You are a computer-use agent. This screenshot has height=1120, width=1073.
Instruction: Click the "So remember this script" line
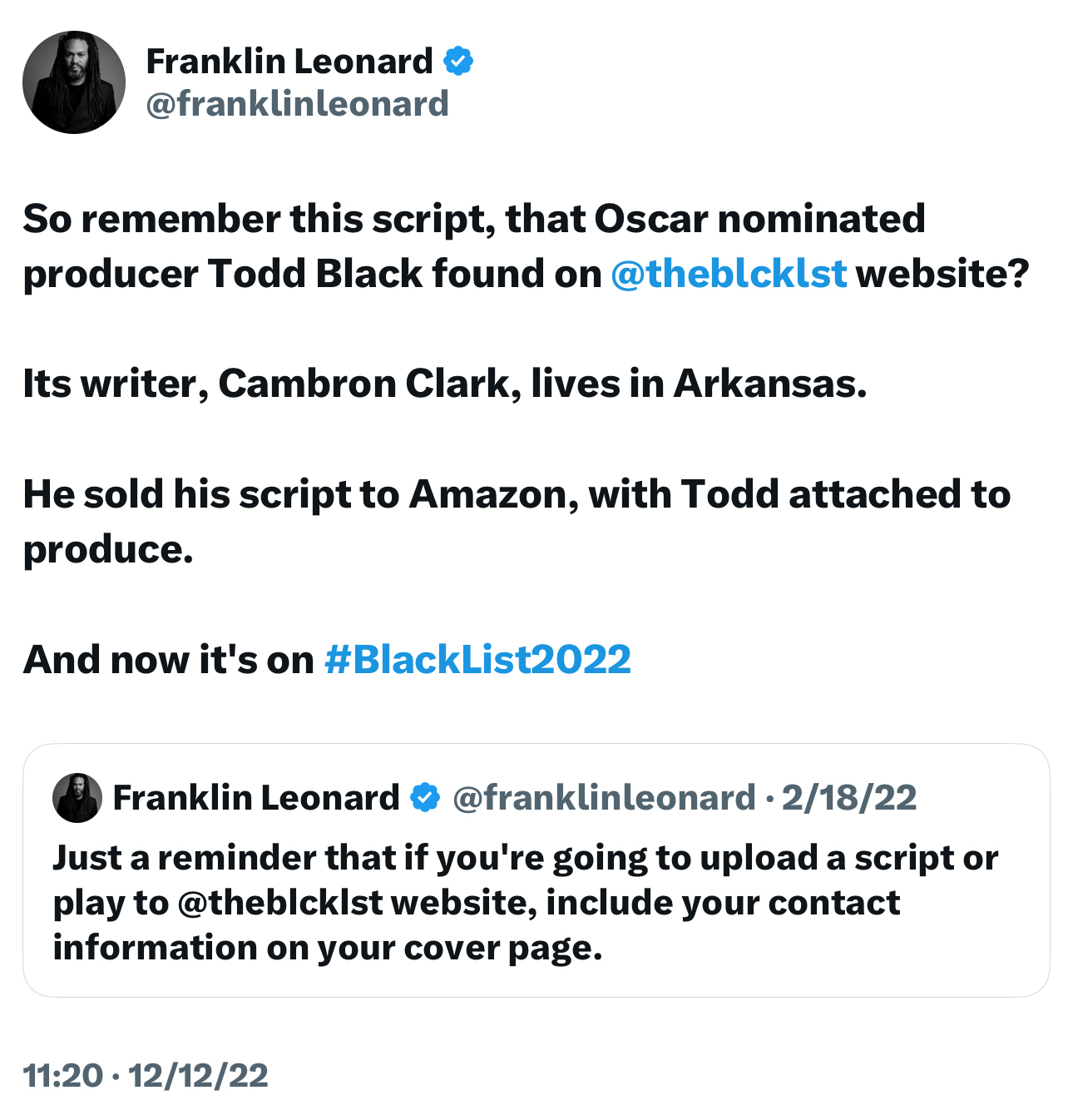point(473,219)
